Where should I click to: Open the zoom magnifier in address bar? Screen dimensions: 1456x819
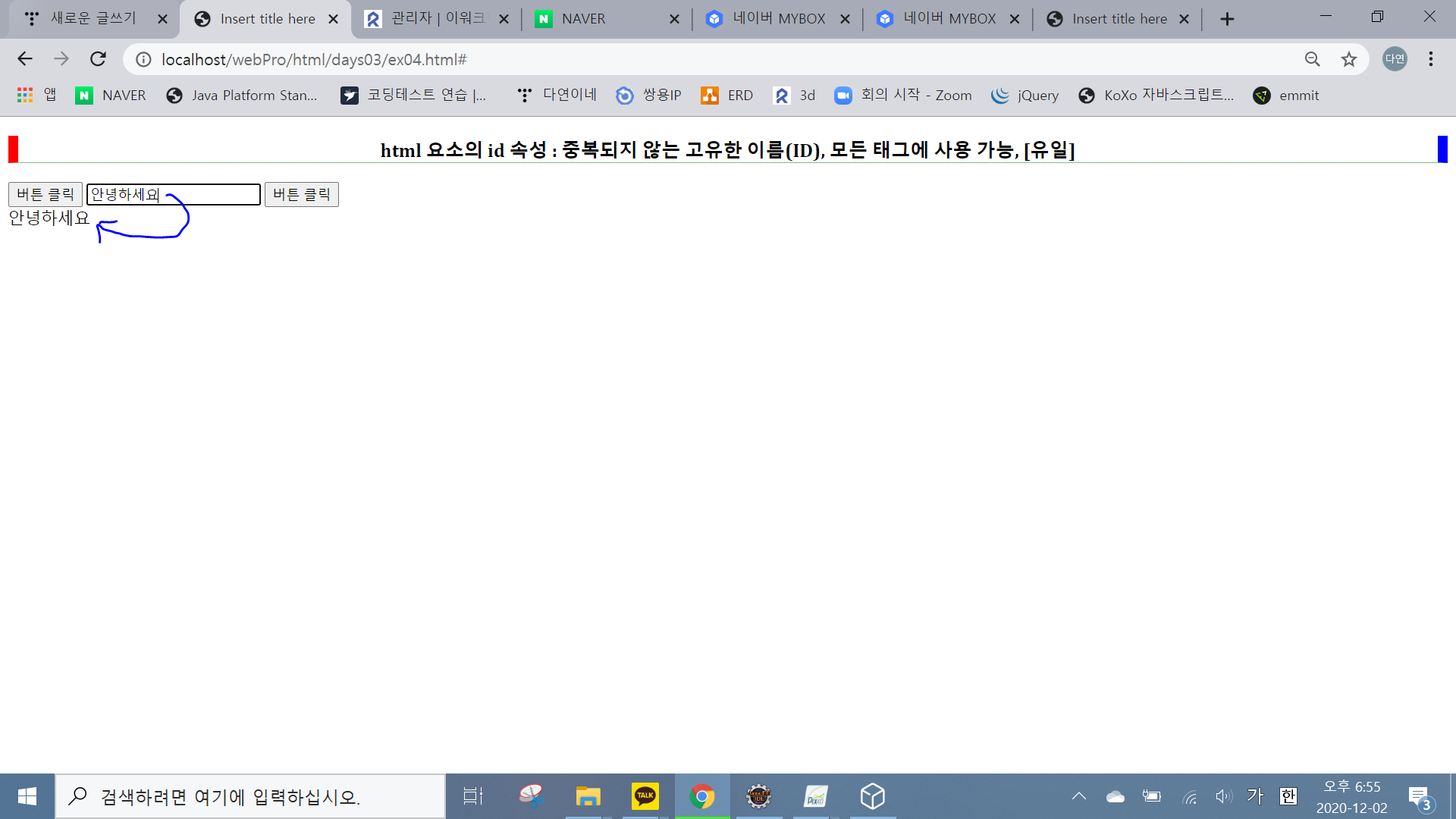coord(1312,59)
